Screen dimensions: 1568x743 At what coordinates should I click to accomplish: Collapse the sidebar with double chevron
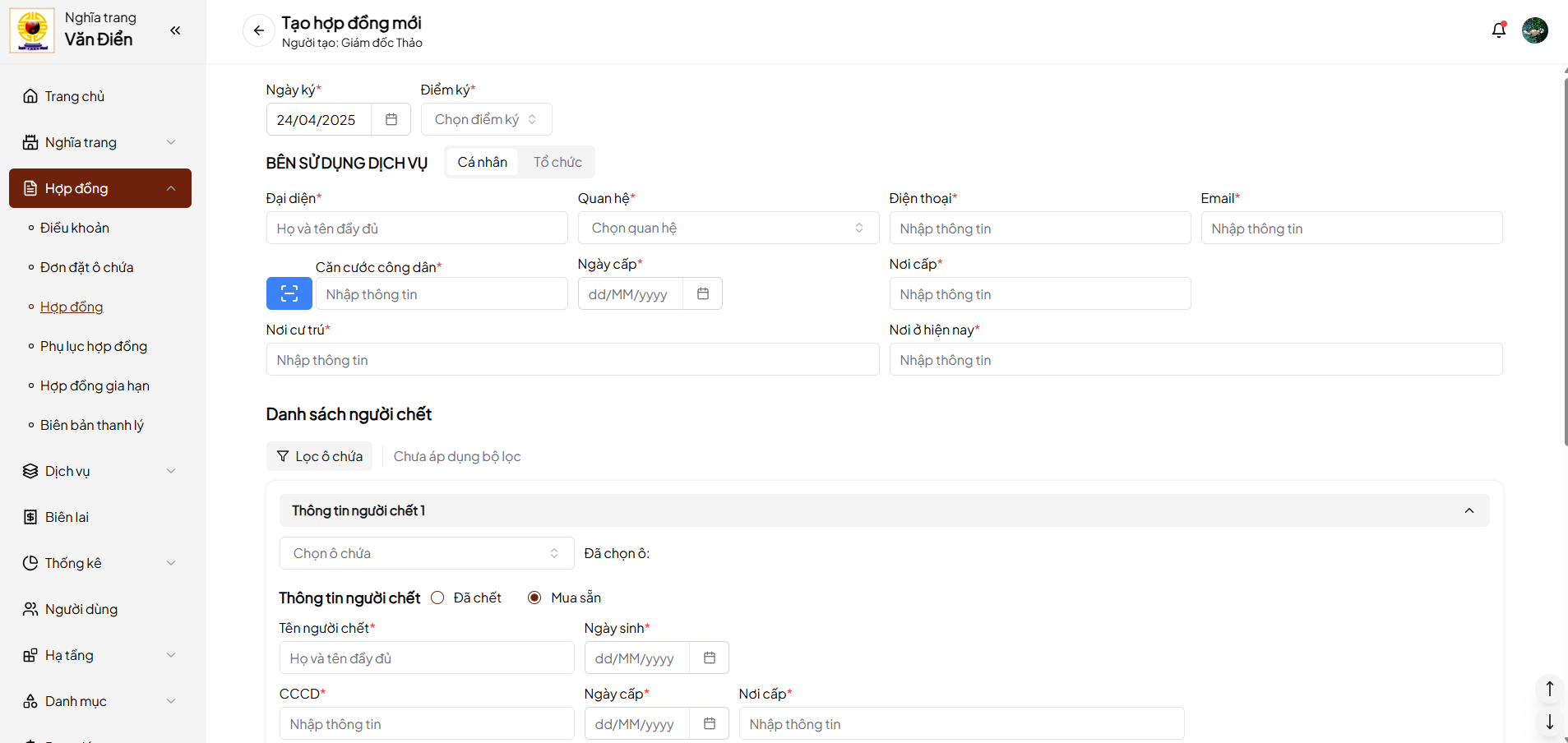point(175,30)
